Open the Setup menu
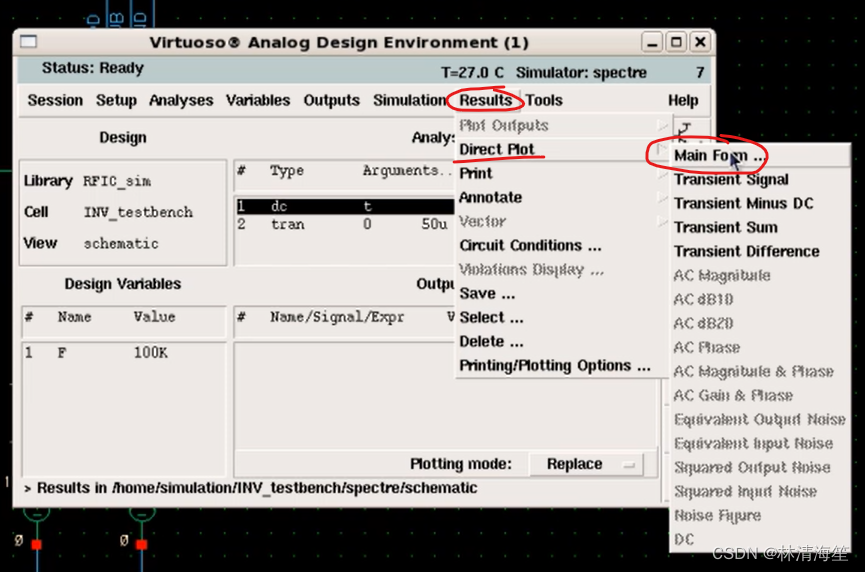This screenshot has height=572, width=865. coord(116,100)
